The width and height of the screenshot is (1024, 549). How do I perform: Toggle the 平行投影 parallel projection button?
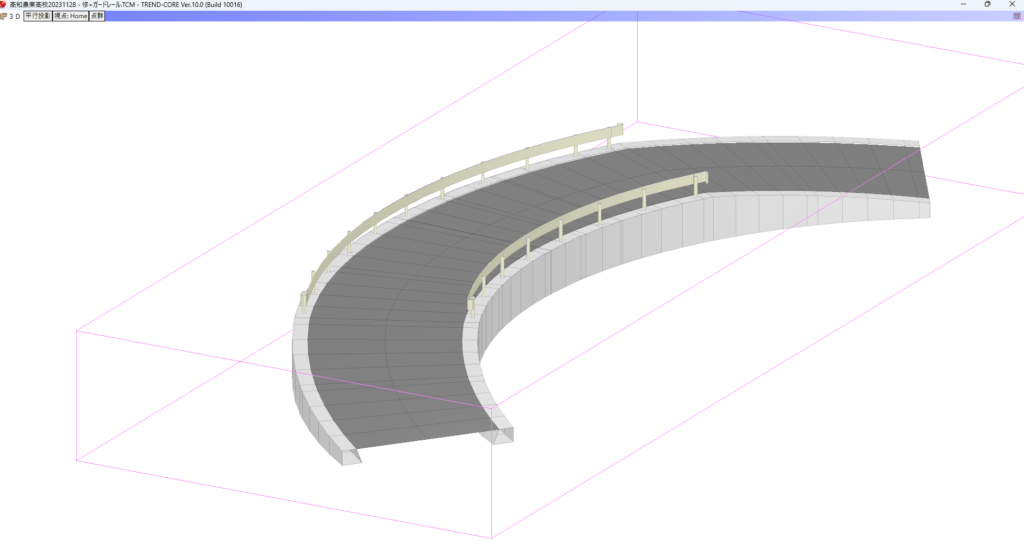coord(37,16)
